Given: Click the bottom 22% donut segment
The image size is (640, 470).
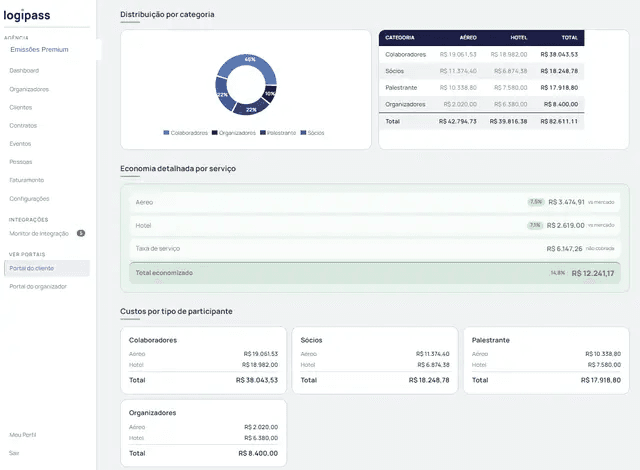Looking at the screenshot, I should 251,109.
